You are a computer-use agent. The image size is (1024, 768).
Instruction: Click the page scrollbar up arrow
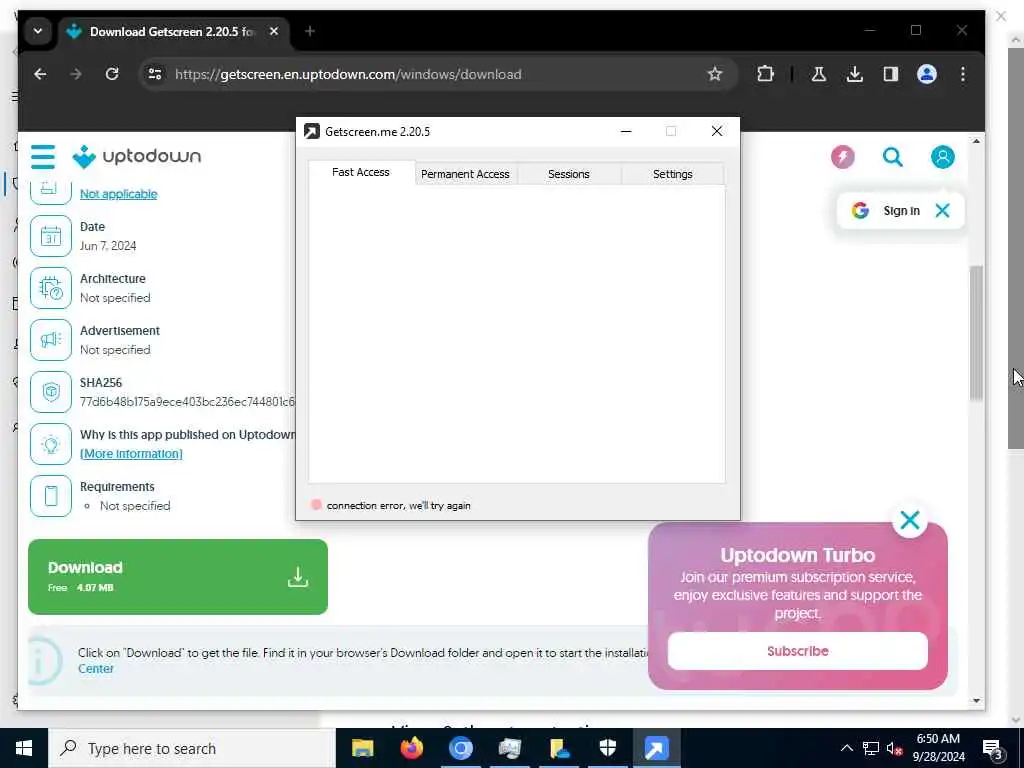[x=976, y=141]
